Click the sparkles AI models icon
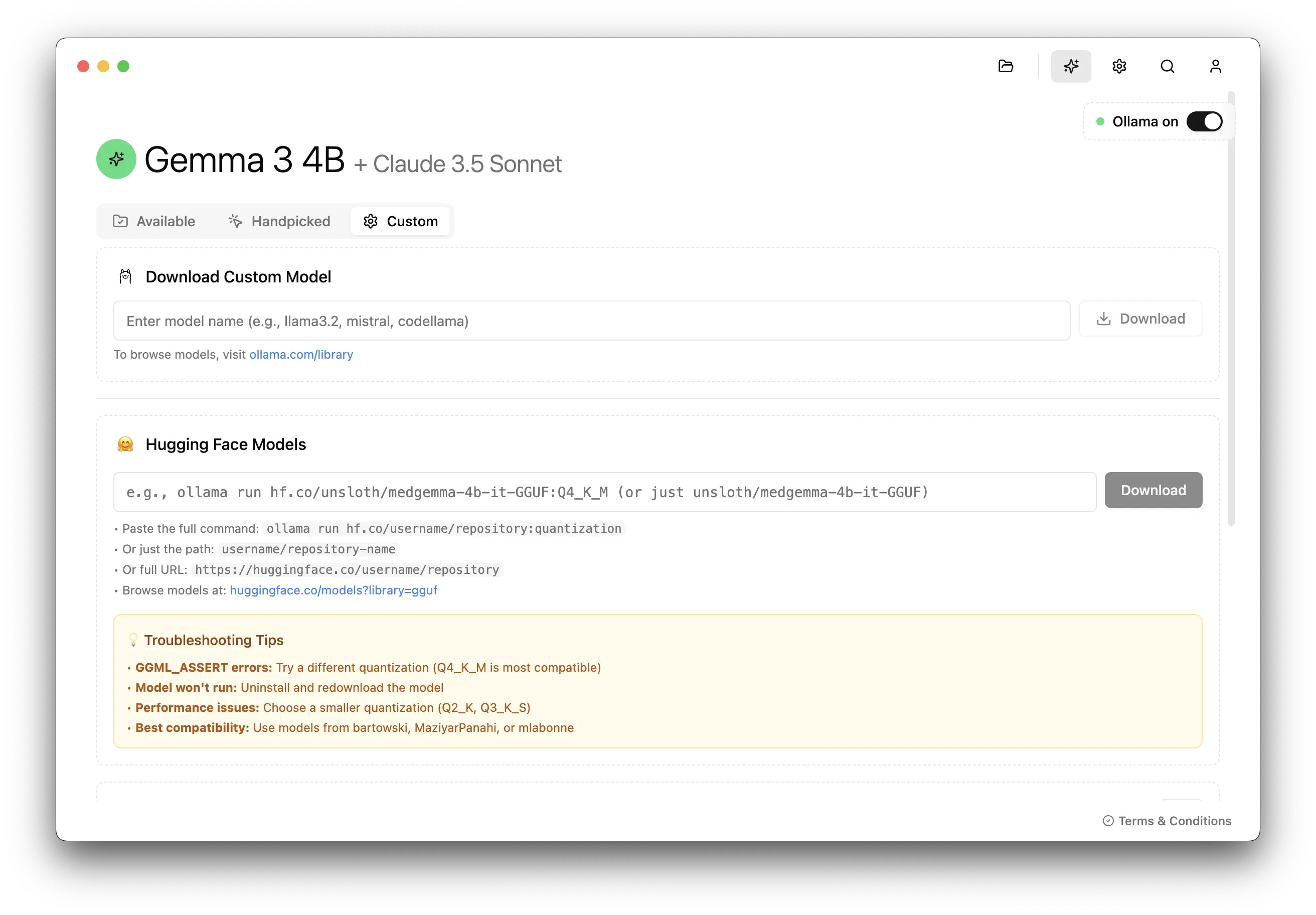The width and height of the screenshot is (1316, 915). (x=1071, y=67)
